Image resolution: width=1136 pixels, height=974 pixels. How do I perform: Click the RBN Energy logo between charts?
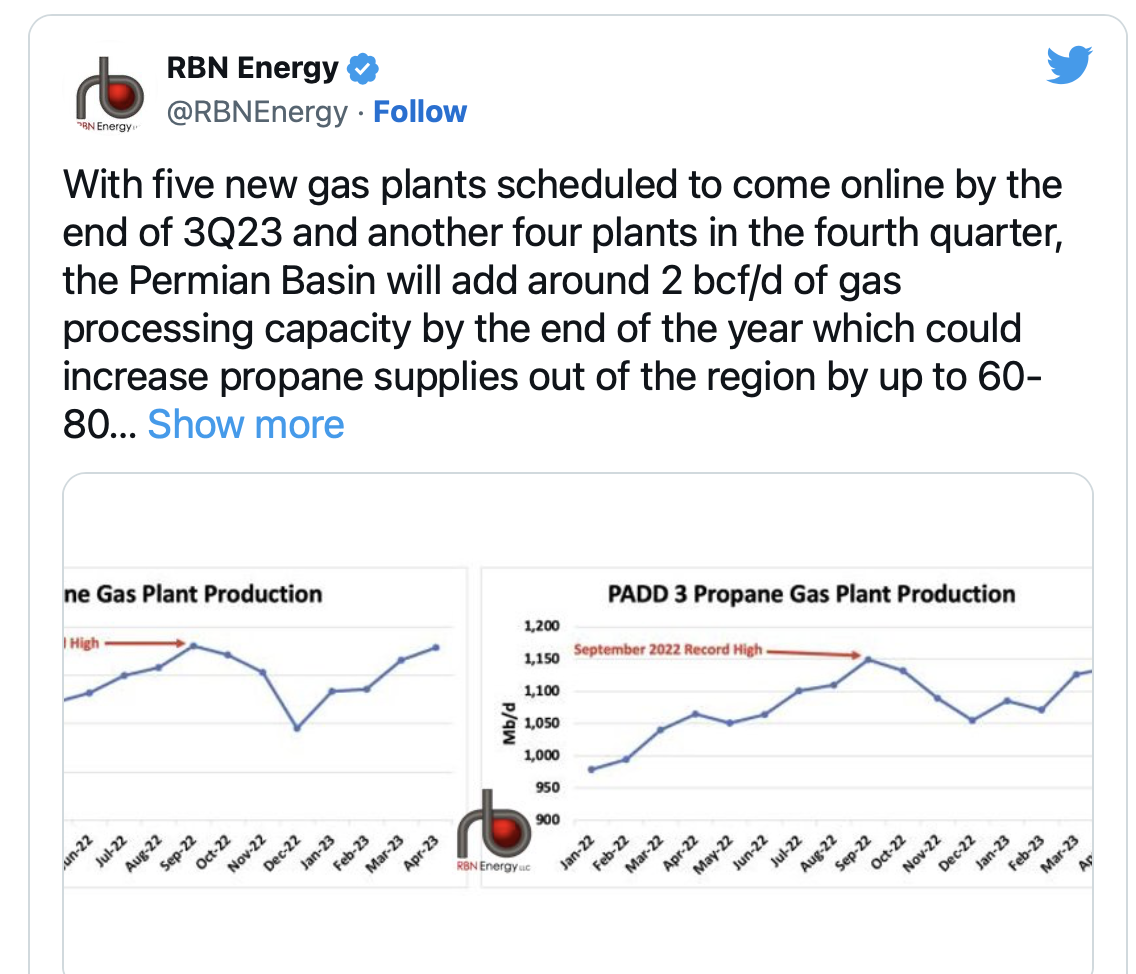coord(493,831)
